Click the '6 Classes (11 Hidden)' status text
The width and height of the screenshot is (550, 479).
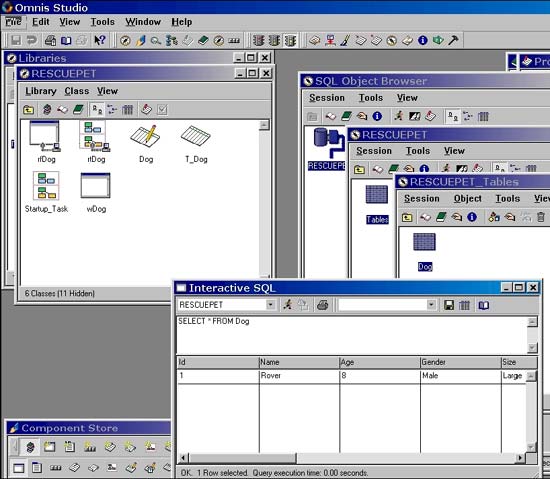pyautogui.click(x=60, y=293)
